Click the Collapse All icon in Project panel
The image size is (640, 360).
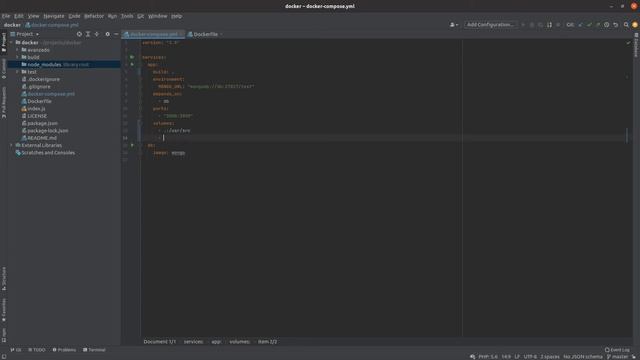coord(97,34)
